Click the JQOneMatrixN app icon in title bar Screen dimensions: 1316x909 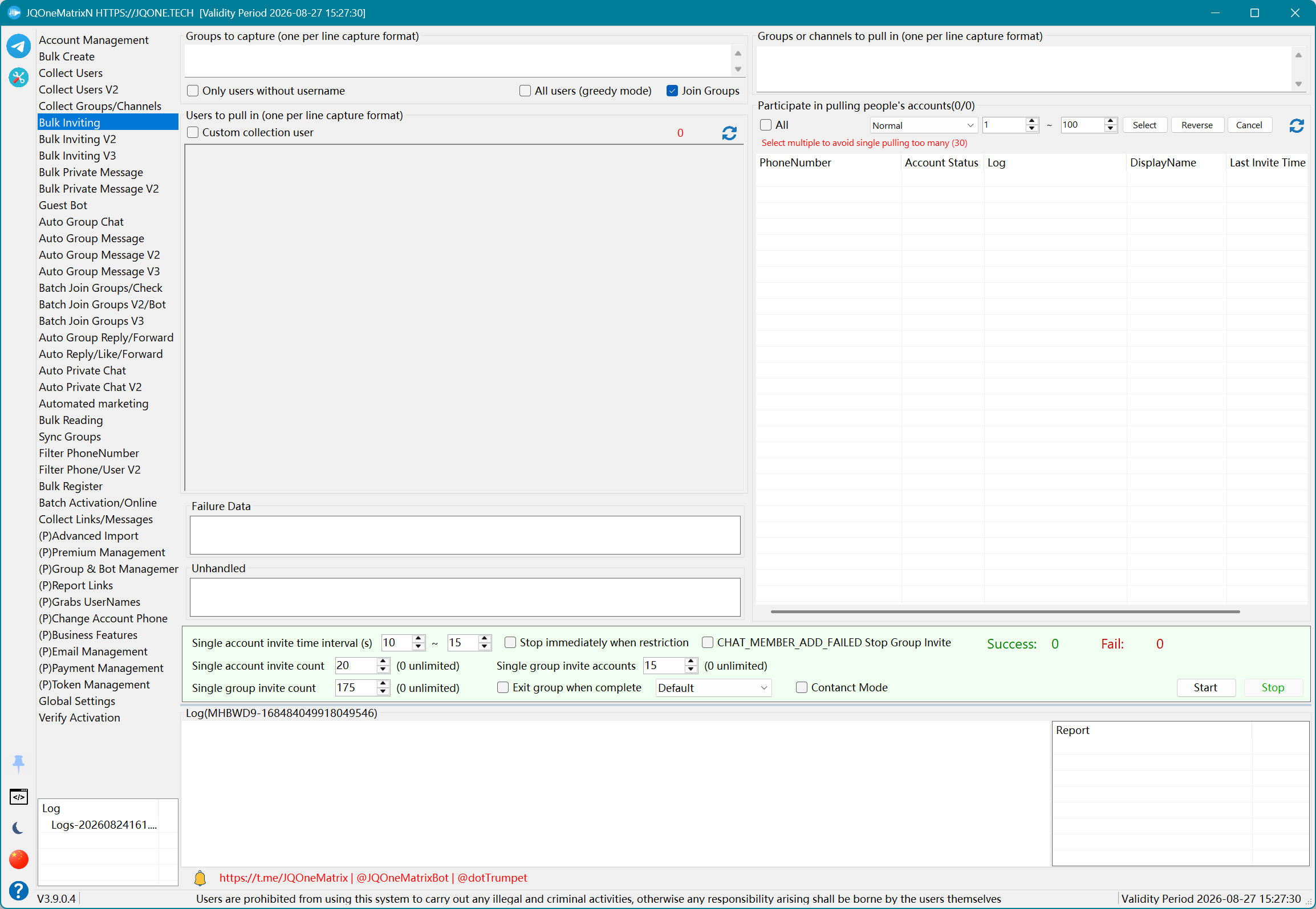(x=14, y=13)
